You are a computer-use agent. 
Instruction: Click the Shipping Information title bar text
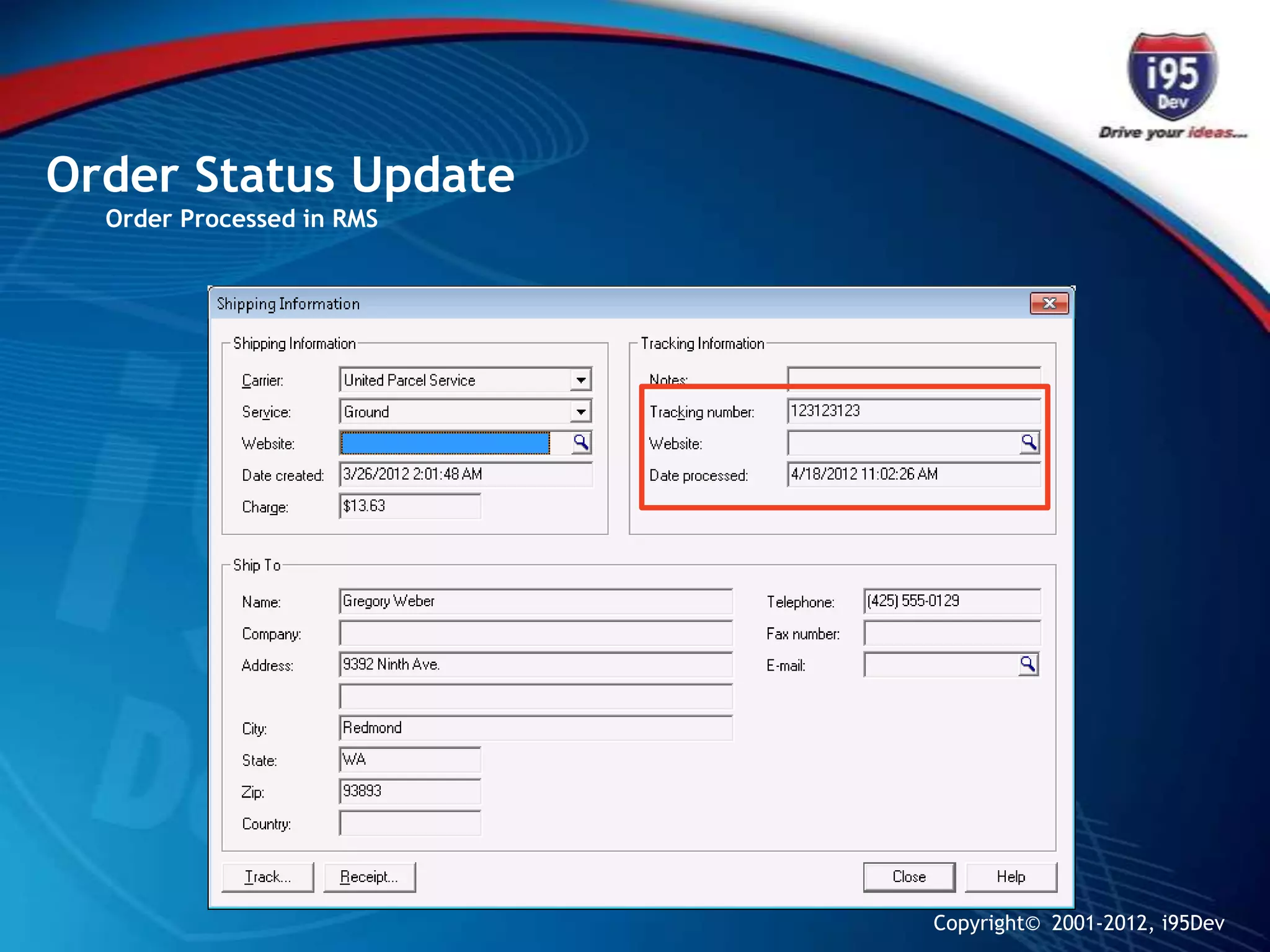pos(288,304)
